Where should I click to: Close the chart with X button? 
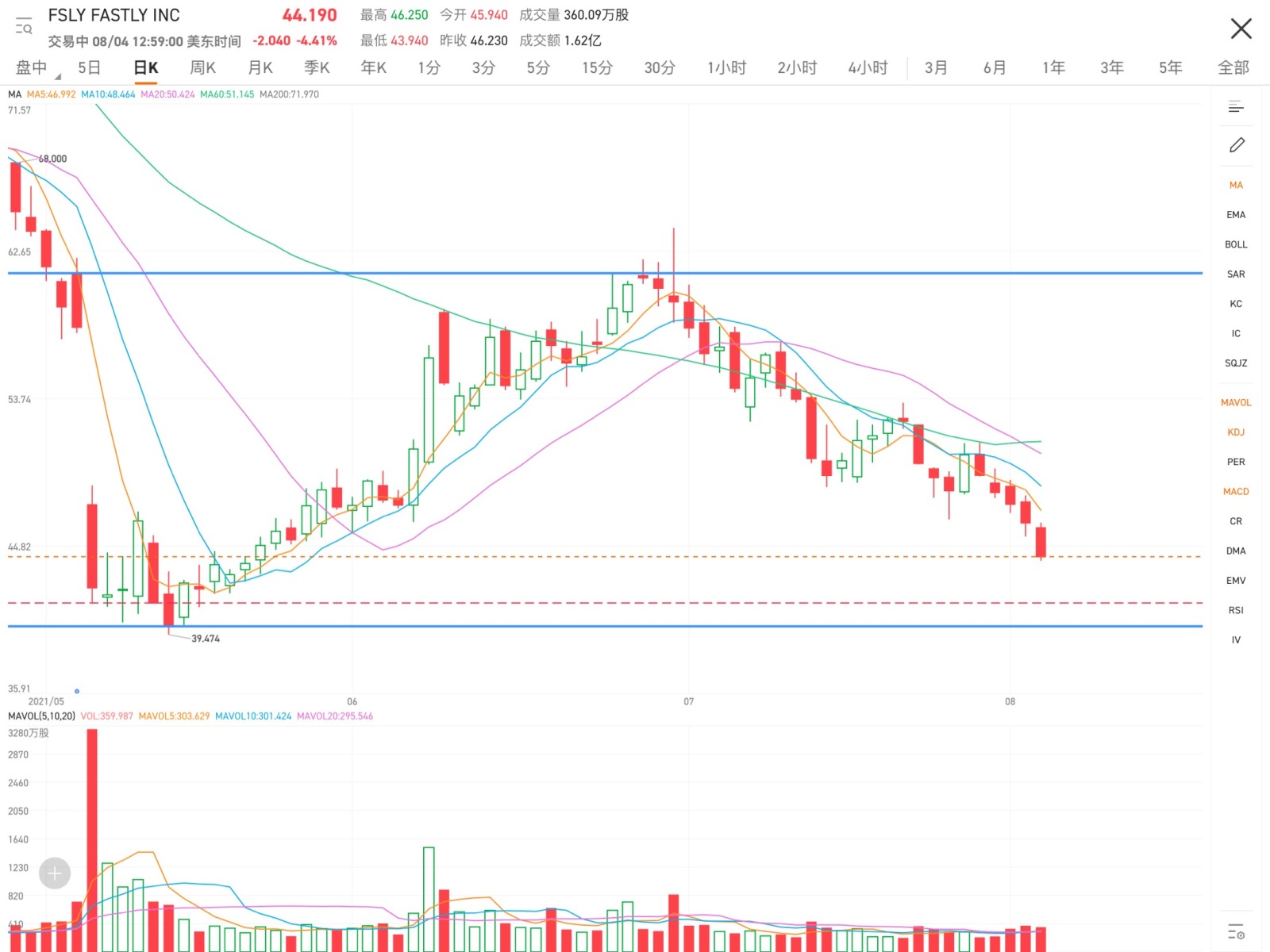click(1241, 29)
